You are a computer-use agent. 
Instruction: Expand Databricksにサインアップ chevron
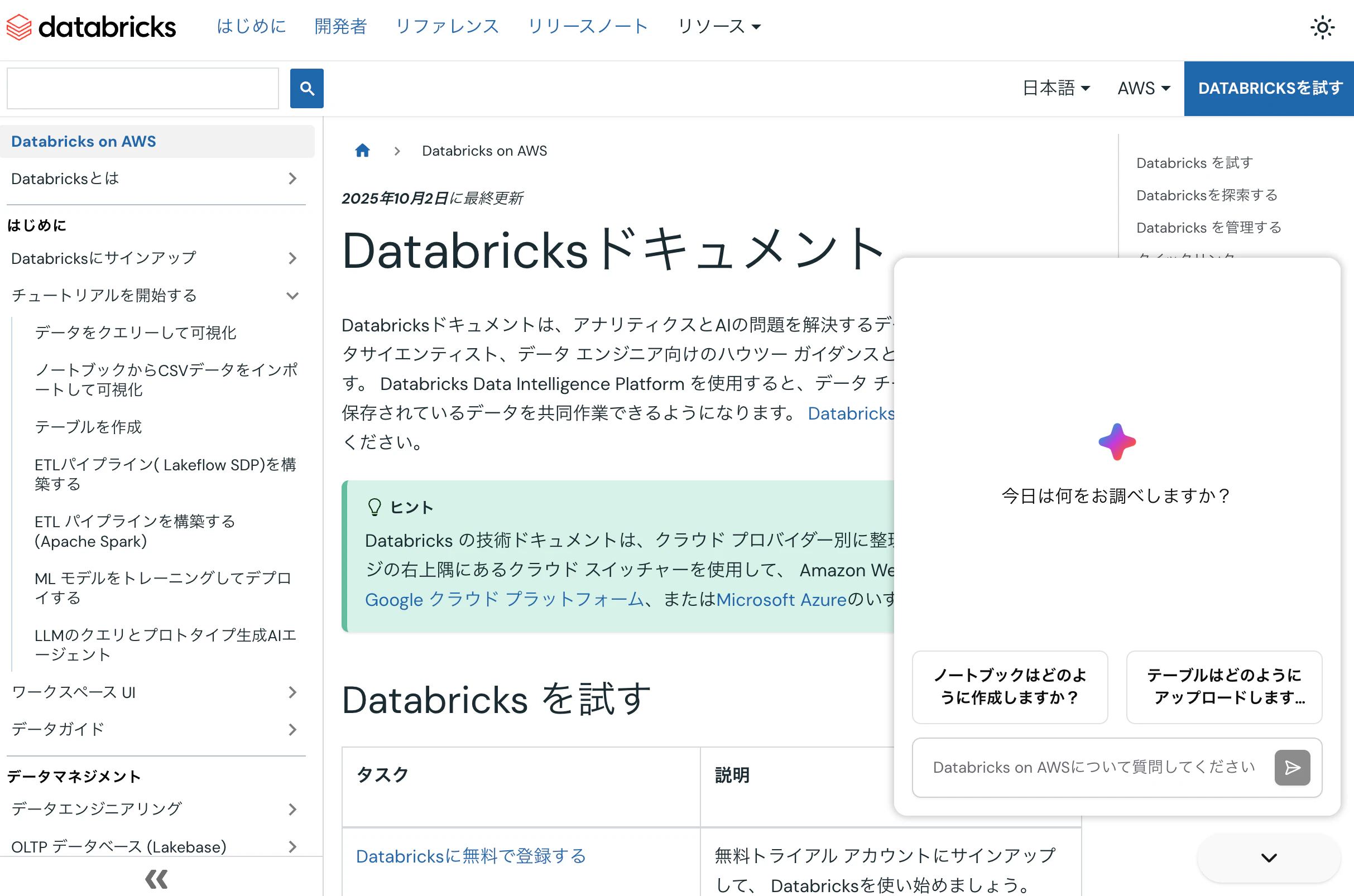292,258
